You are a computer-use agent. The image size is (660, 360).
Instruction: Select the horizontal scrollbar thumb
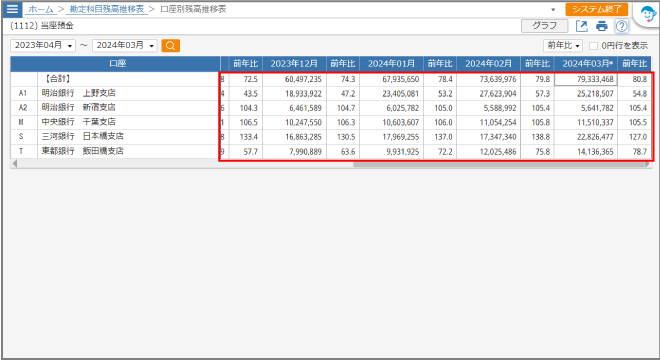(x=500, y=164)
